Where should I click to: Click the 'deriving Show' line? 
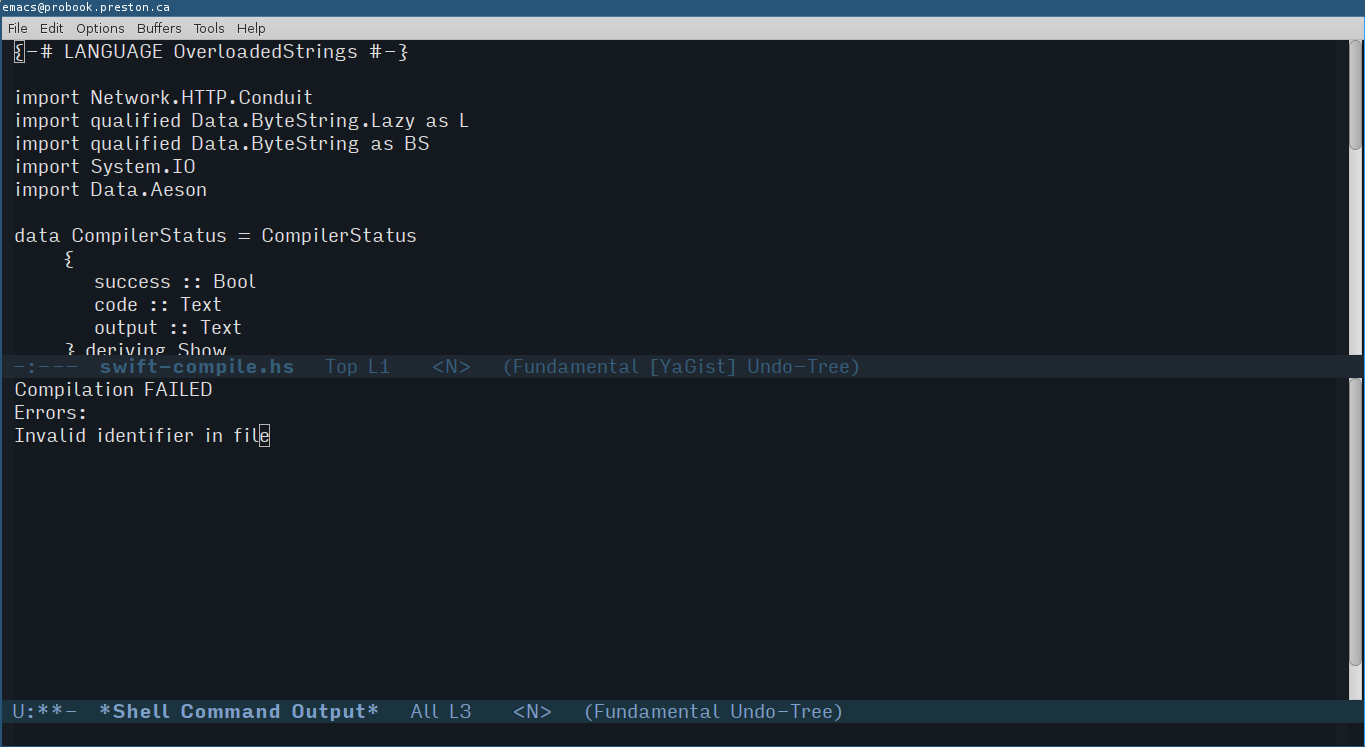coord(146,349)
